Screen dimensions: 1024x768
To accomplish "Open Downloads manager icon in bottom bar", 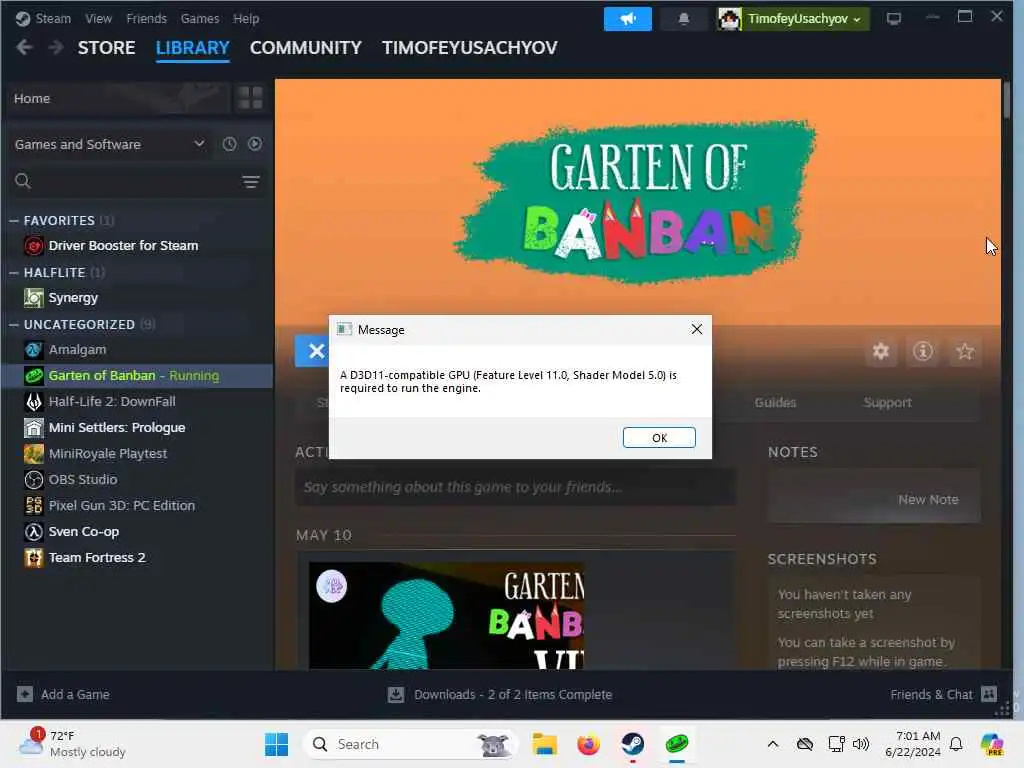I will [x=396, y=695].
